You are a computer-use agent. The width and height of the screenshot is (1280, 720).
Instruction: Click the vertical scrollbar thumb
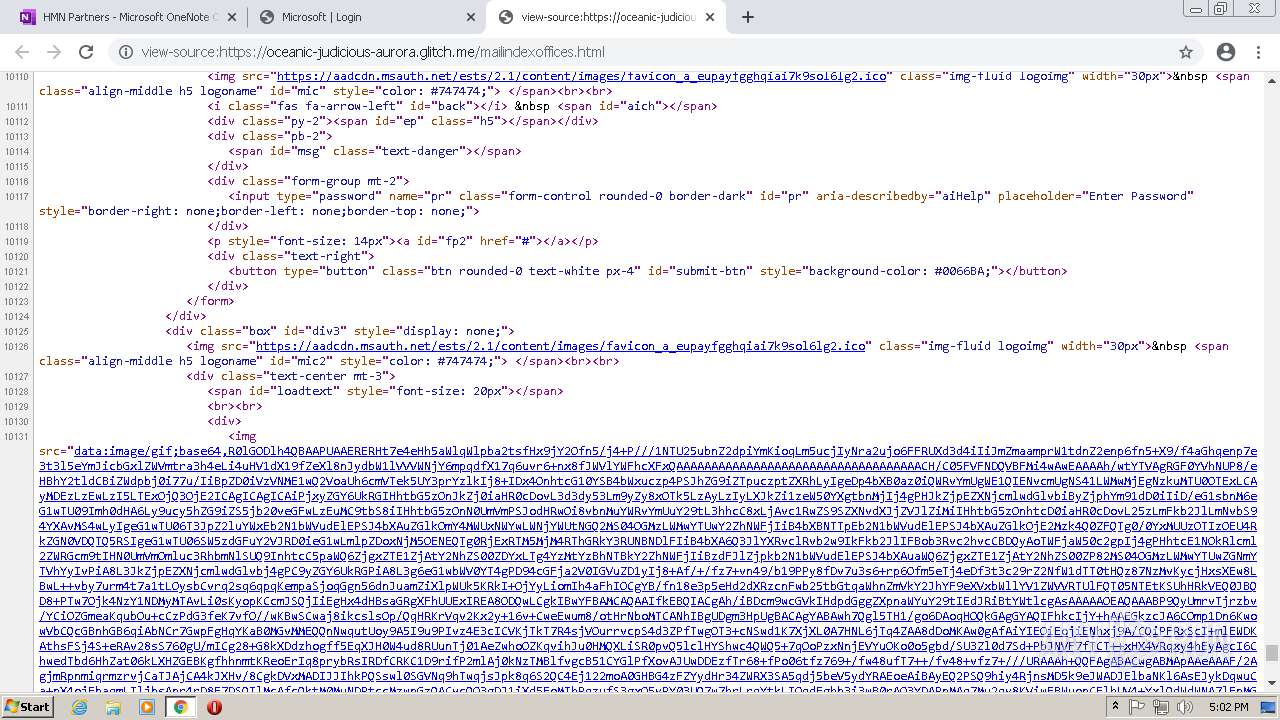[x=1271, y=653]
